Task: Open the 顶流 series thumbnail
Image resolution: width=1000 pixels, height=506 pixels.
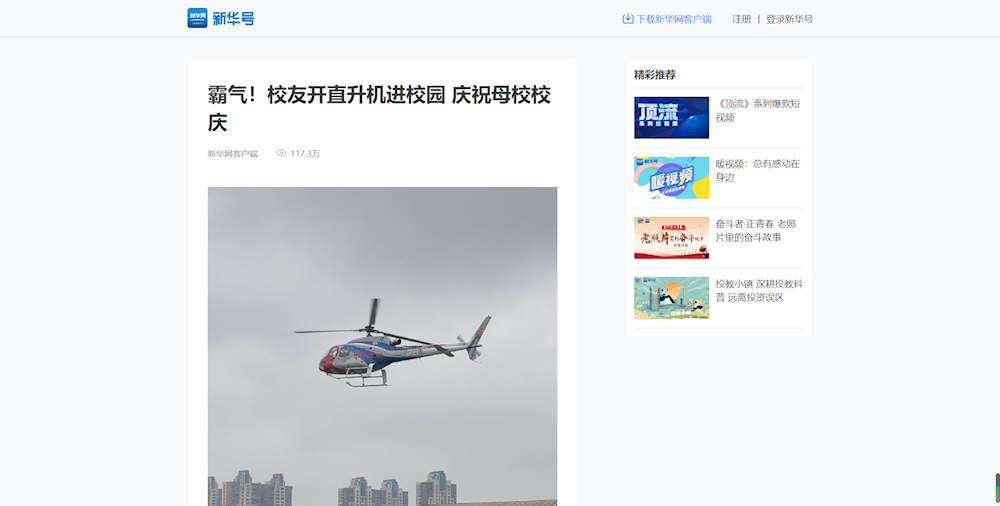Action: 671,117
